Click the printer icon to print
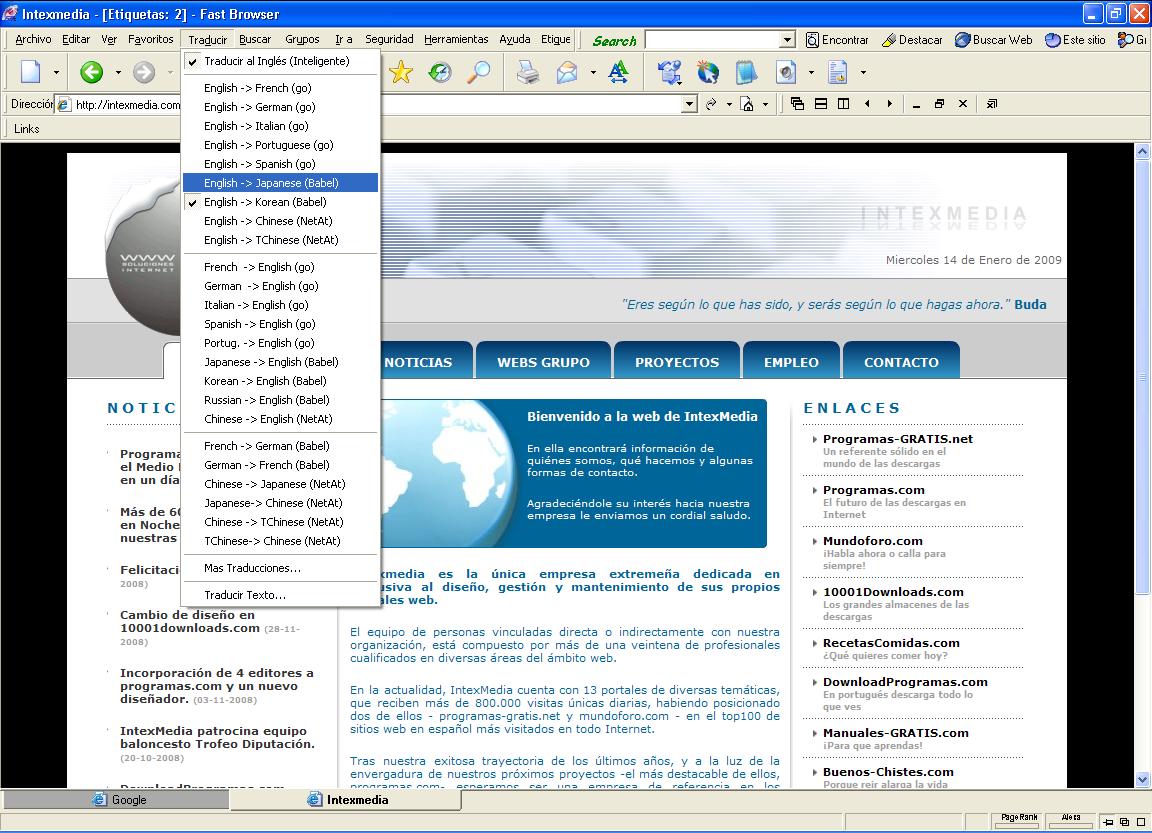Viewport: 1152px width, 833px height. tap(528, 72)
